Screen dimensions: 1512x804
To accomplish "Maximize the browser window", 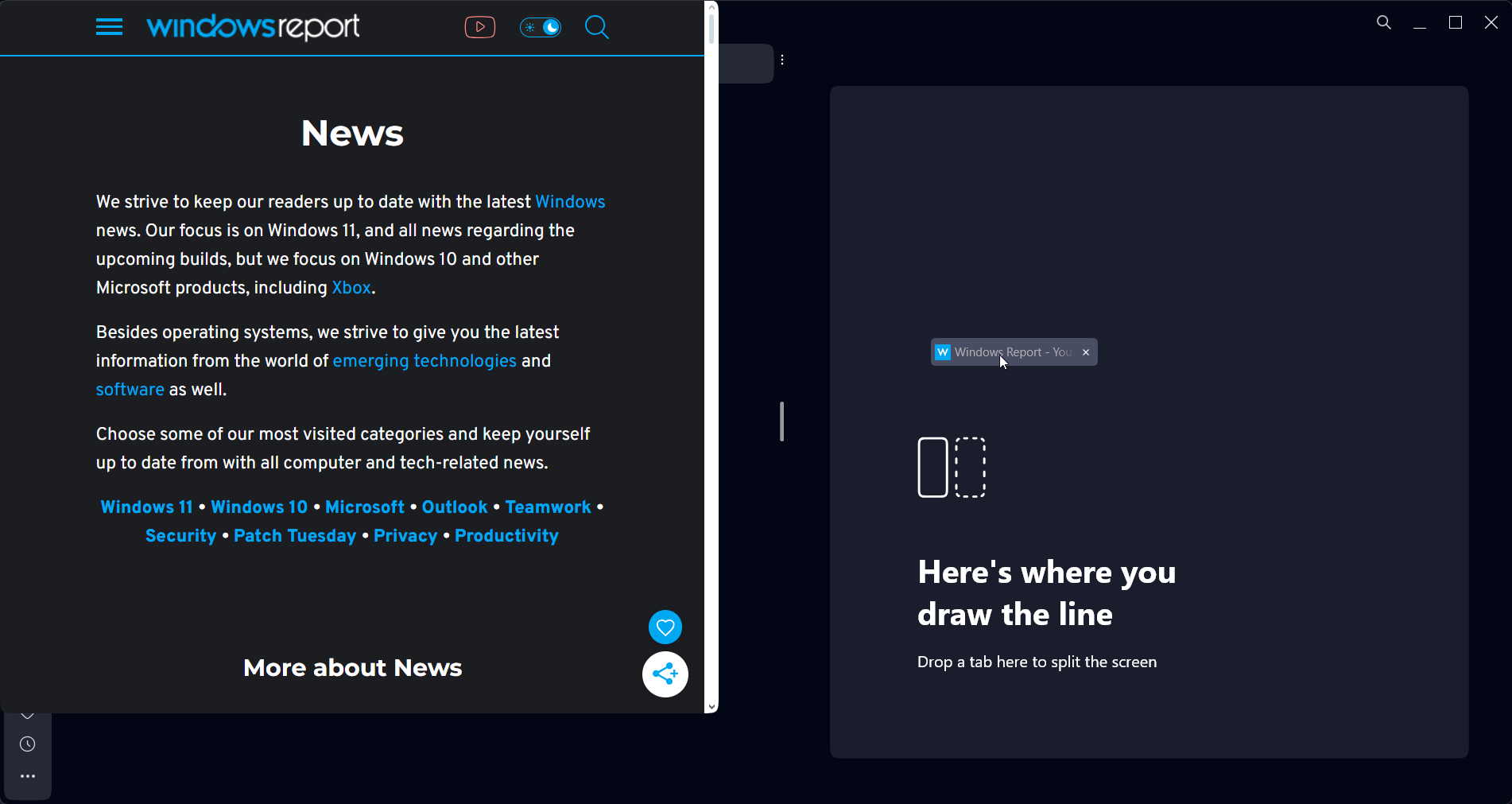I will tap(1456, 22).
